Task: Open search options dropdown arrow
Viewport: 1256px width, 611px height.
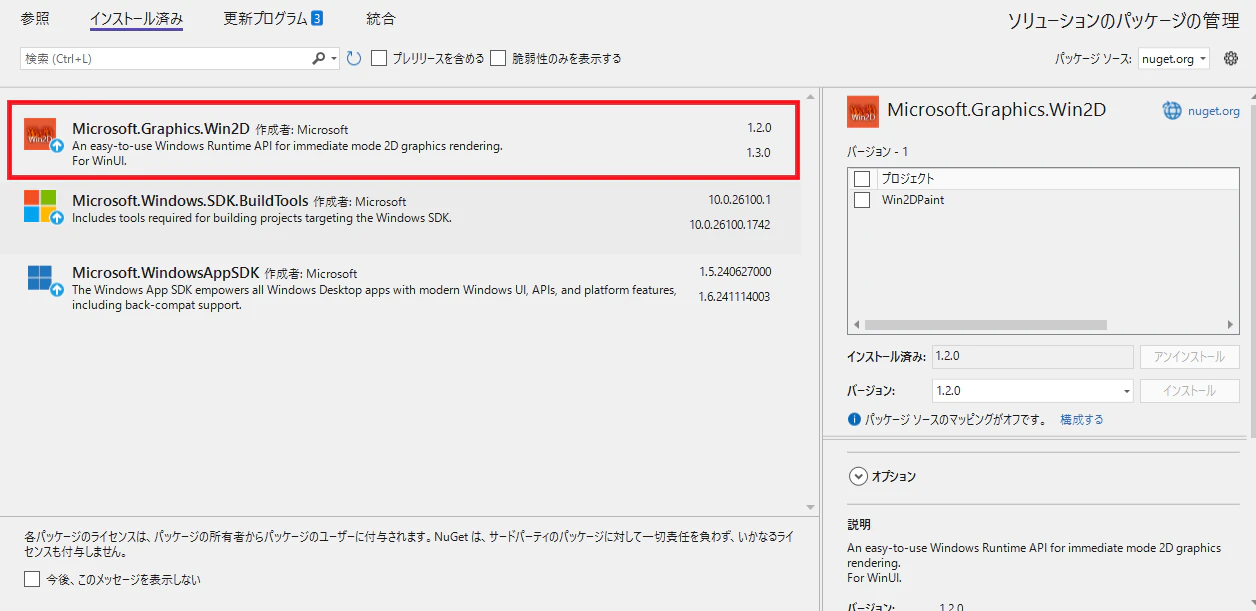Action: coord(335,59)
